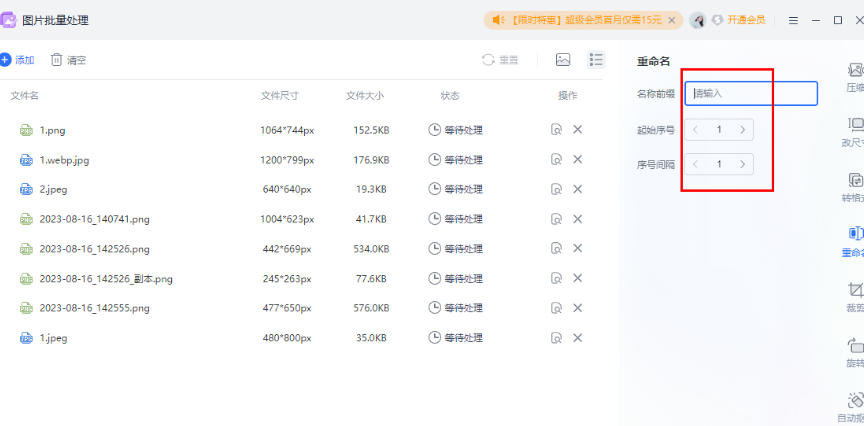Image resolution: width=864 pixels, height=426 pixels.
Task: Decrease the 序号间隔 interval value
Action: pyautogui.click(x=696, y=164)
